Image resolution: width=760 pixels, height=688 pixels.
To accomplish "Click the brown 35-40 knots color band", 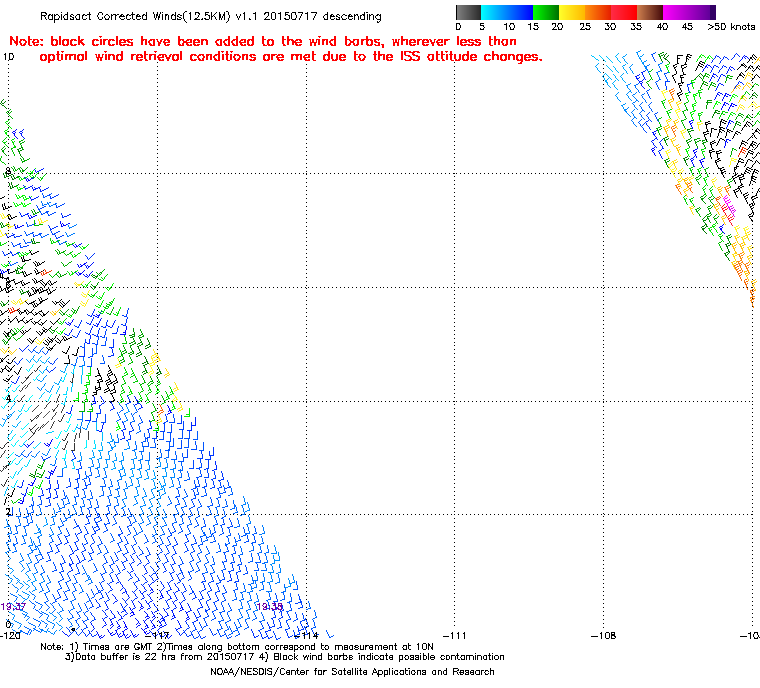I will click(x=650, y=12).
